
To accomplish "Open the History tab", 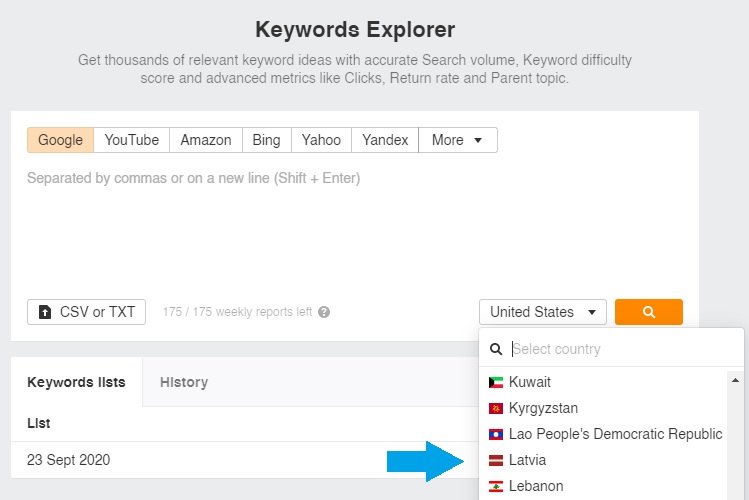I will 184,382.
